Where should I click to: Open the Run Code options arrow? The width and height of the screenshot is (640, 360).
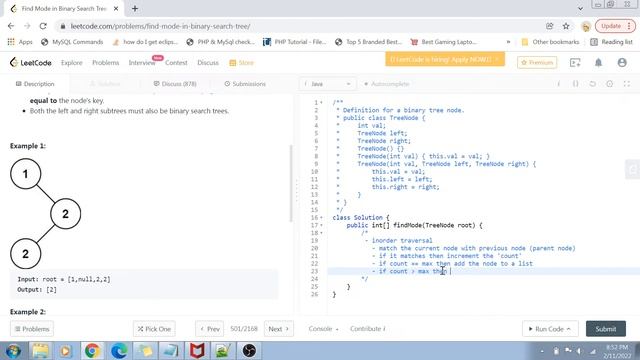coord(569,329)
